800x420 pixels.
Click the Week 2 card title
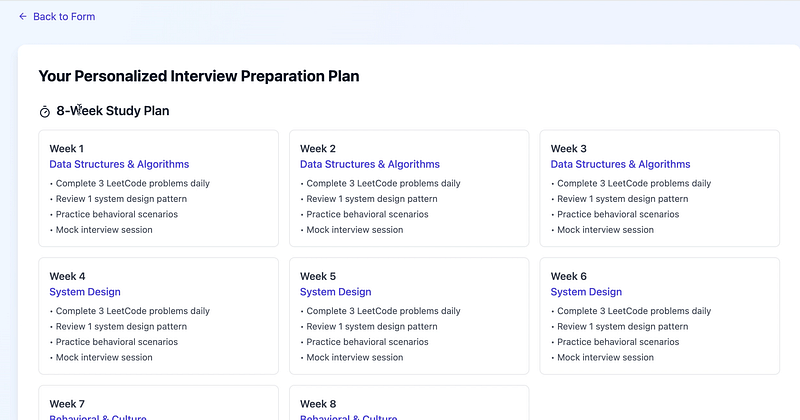coord(318,149)
